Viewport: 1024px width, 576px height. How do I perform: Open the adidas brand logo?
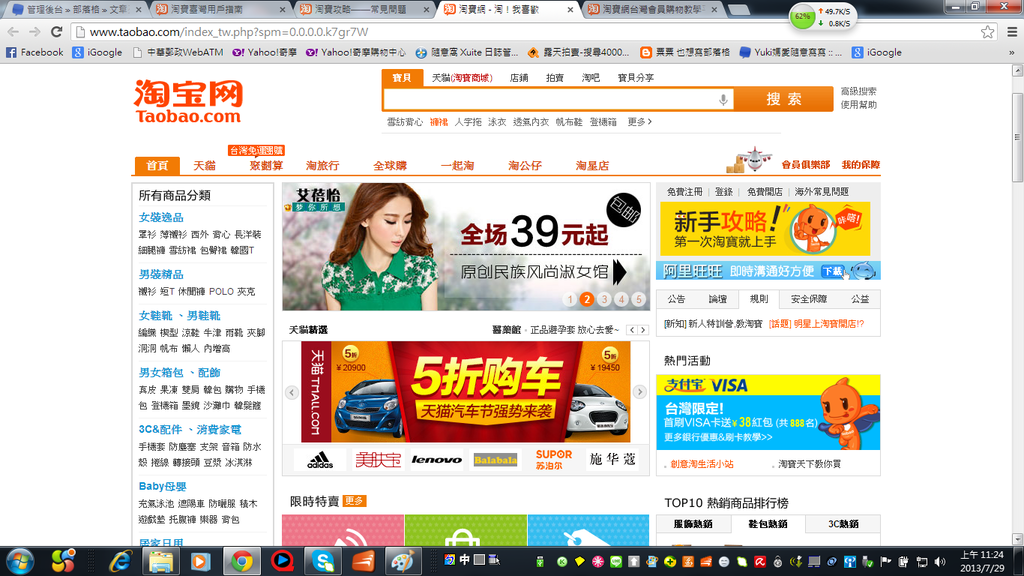click(x=320, y=460)
